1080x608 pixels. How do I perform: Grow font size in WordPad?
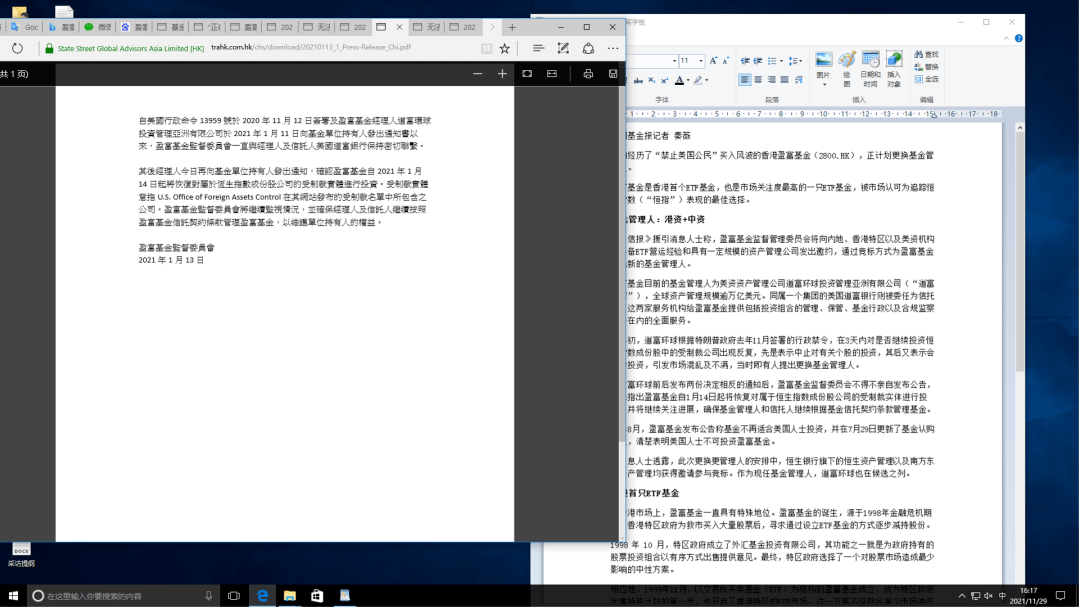coord(713,61)
